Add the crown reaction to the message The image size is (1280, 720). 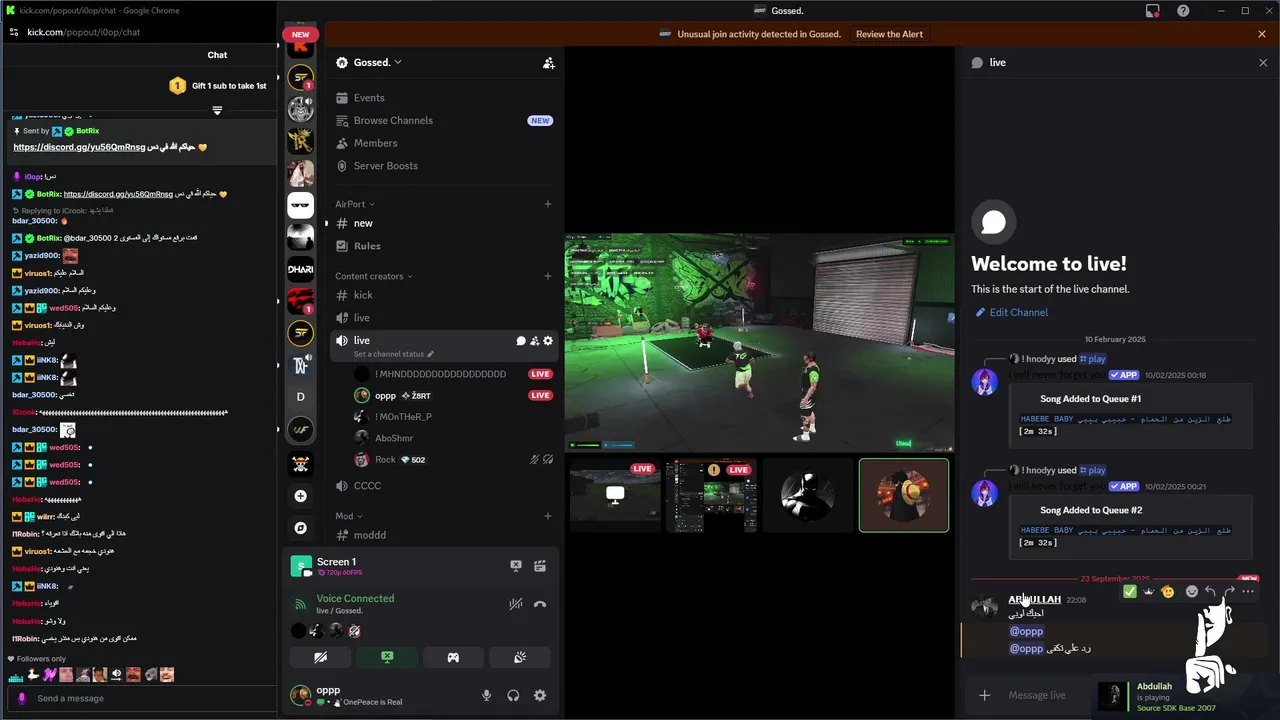pyautogui.click(x=1149, y=591)
